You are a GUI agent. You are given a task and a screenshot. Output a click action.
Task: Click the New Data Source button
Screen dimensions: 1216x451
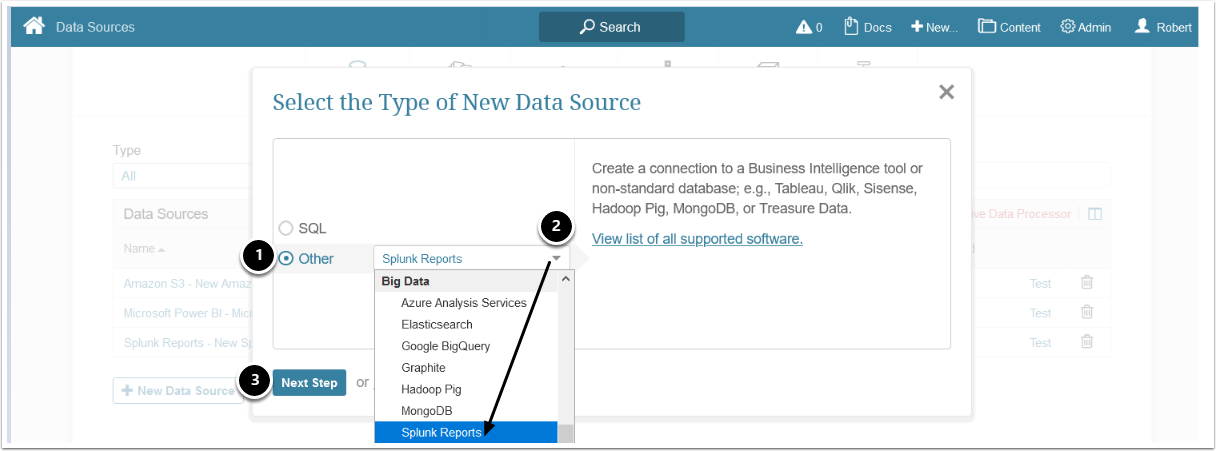pos(177,391)
